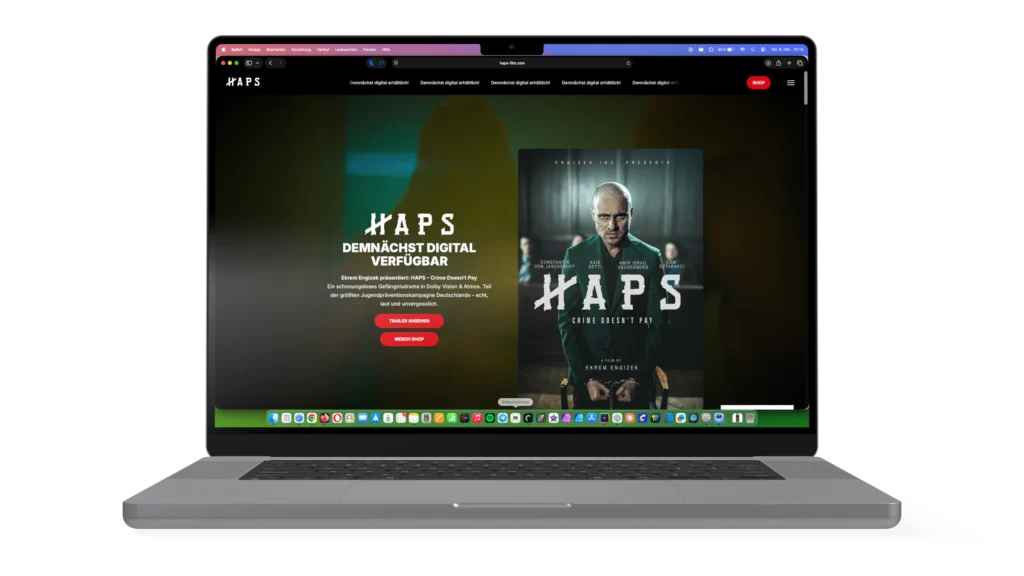Open the HAPS website hamburger menu
The width and height of the screenshot is (1024, 576).
(790, 83)
